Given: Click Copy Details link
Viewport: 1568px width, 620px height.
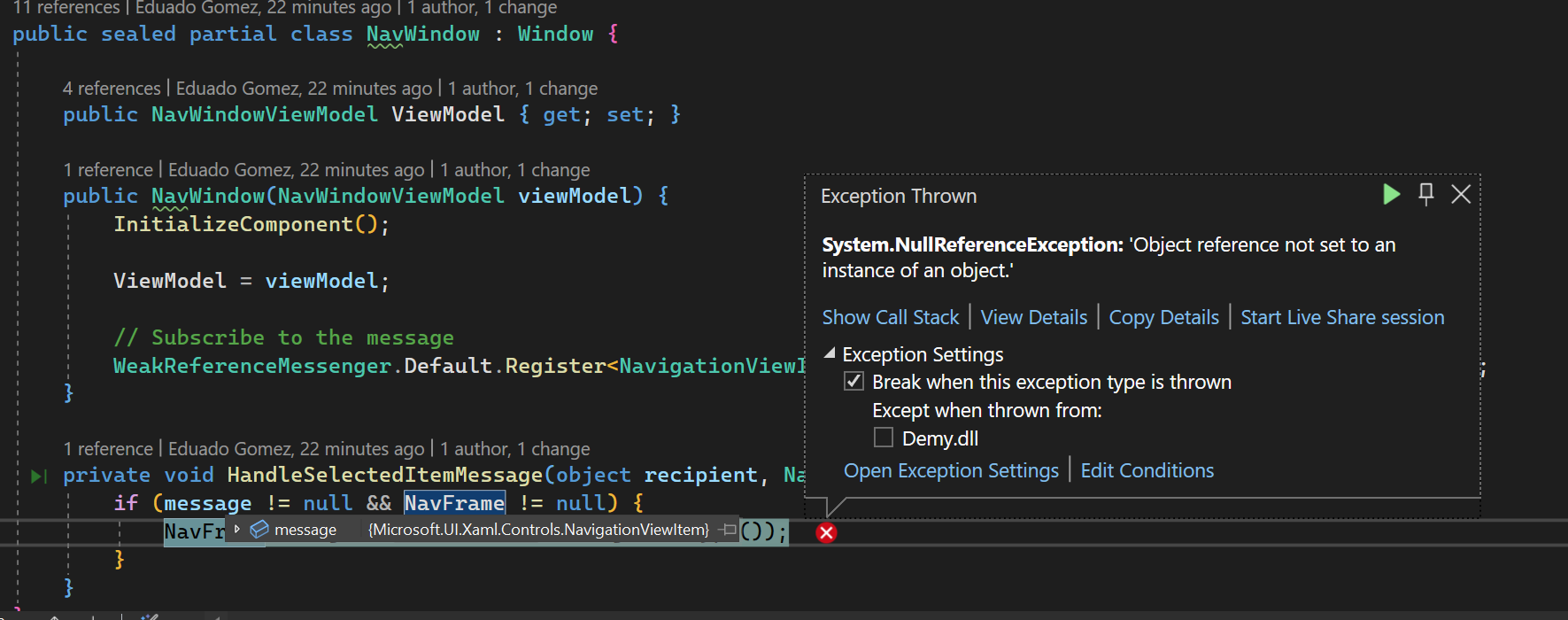Looking at the screenshot, I should click(x=1163, y=317).
